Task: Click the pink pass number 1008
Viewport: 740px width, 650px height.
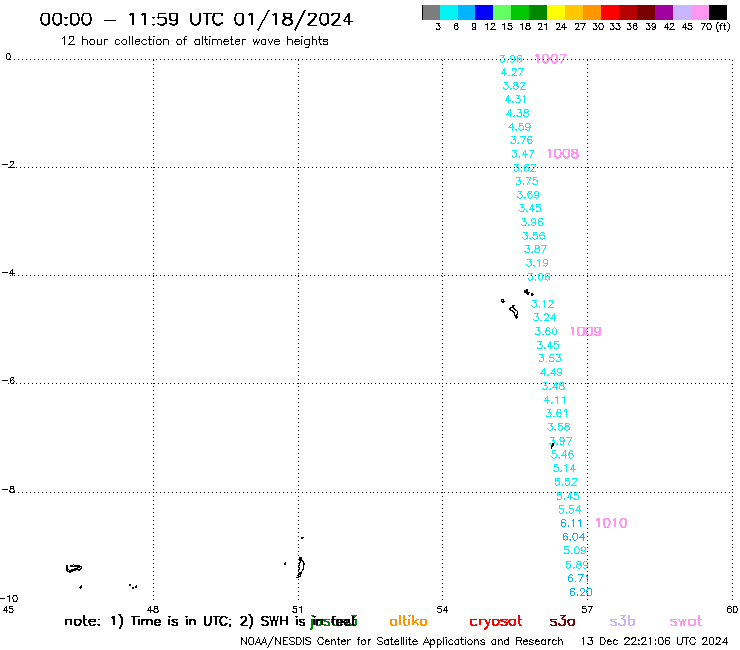Action: (563, 154)
